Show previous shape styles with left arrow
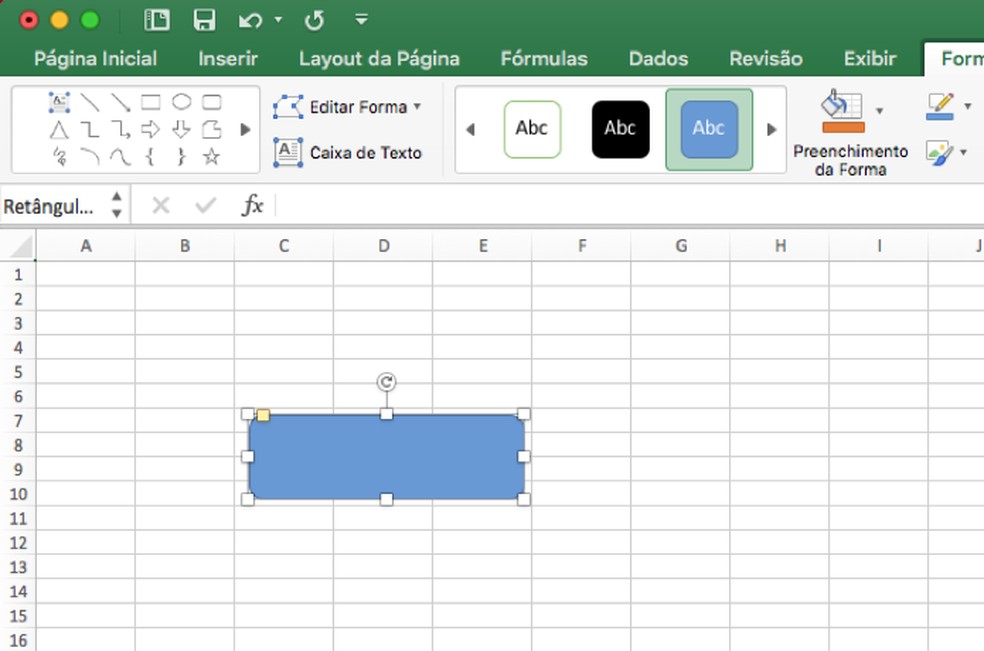The height and width of the screenshot is (651, 984). point(470,129)
